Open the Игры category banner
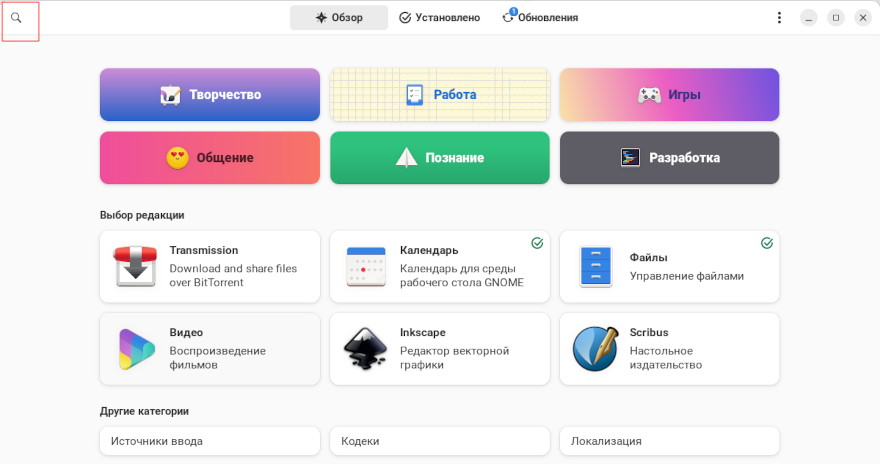The height and width of the screenshot is (464, 880). [669, 95]
